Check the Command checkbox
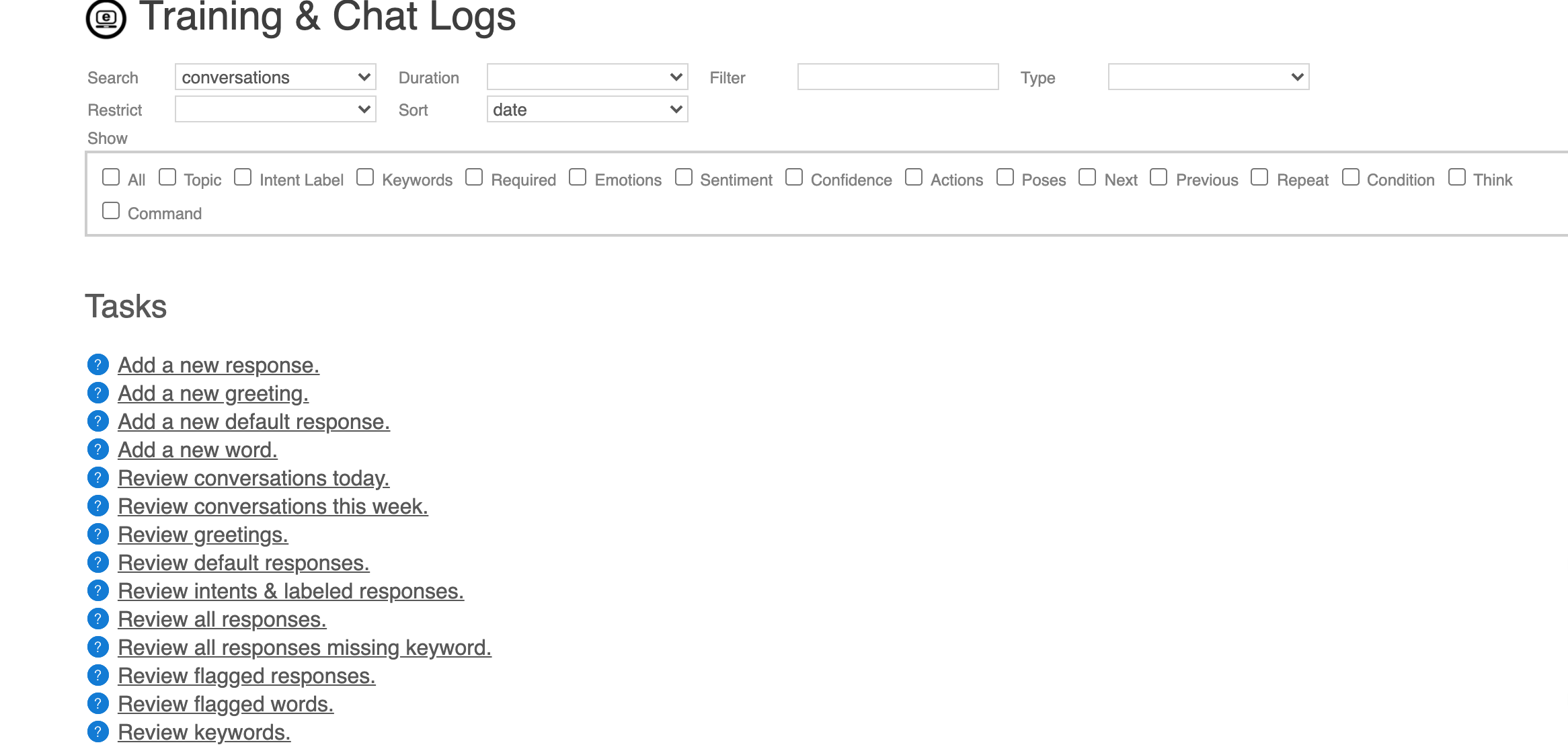The width and height of the screenshot is (1568, 749). pyautogui.click(x=111, y=210)
